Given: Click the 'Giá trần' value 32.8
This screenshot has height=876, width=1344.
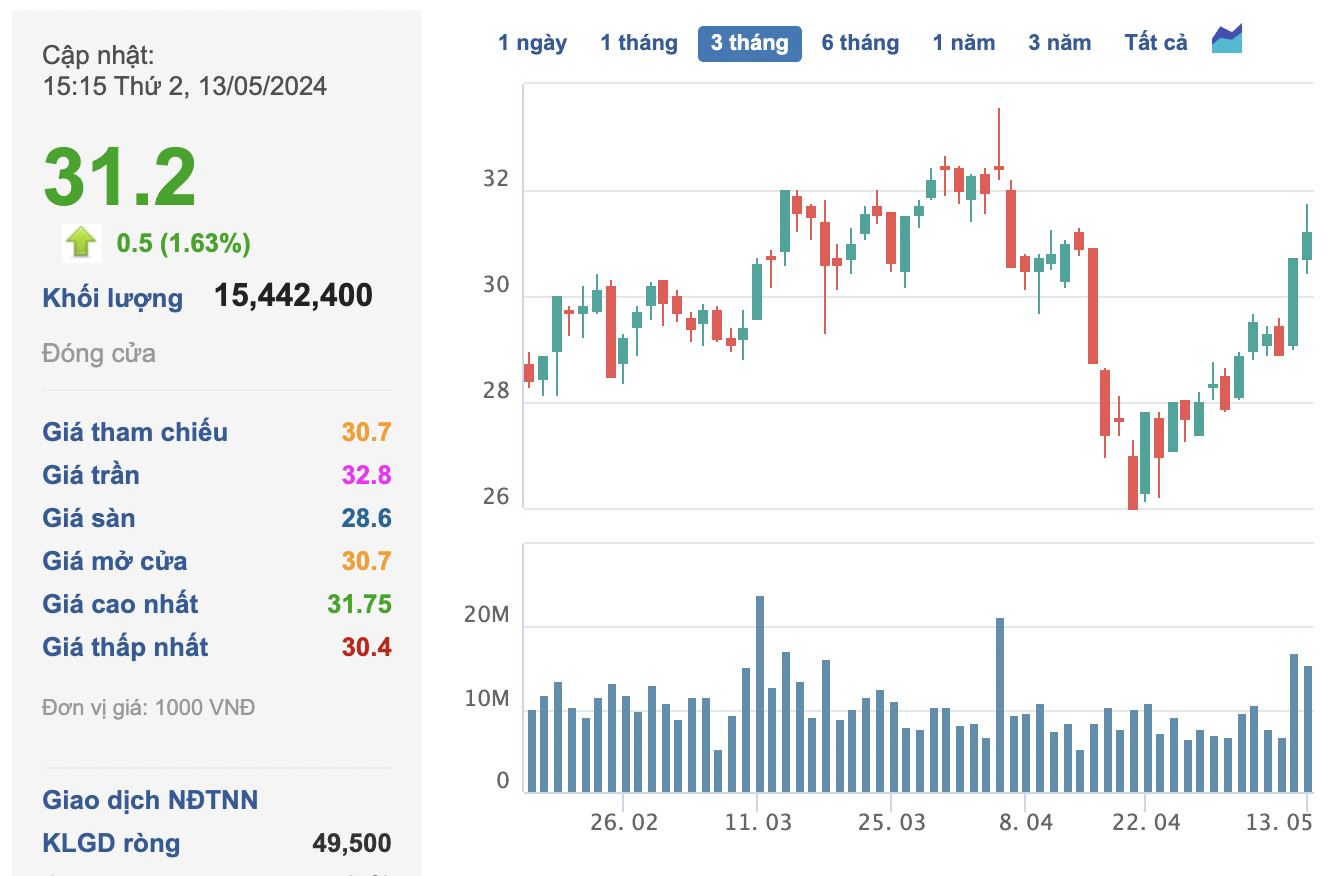Looking at the screenshot, I should click(366, 475).
